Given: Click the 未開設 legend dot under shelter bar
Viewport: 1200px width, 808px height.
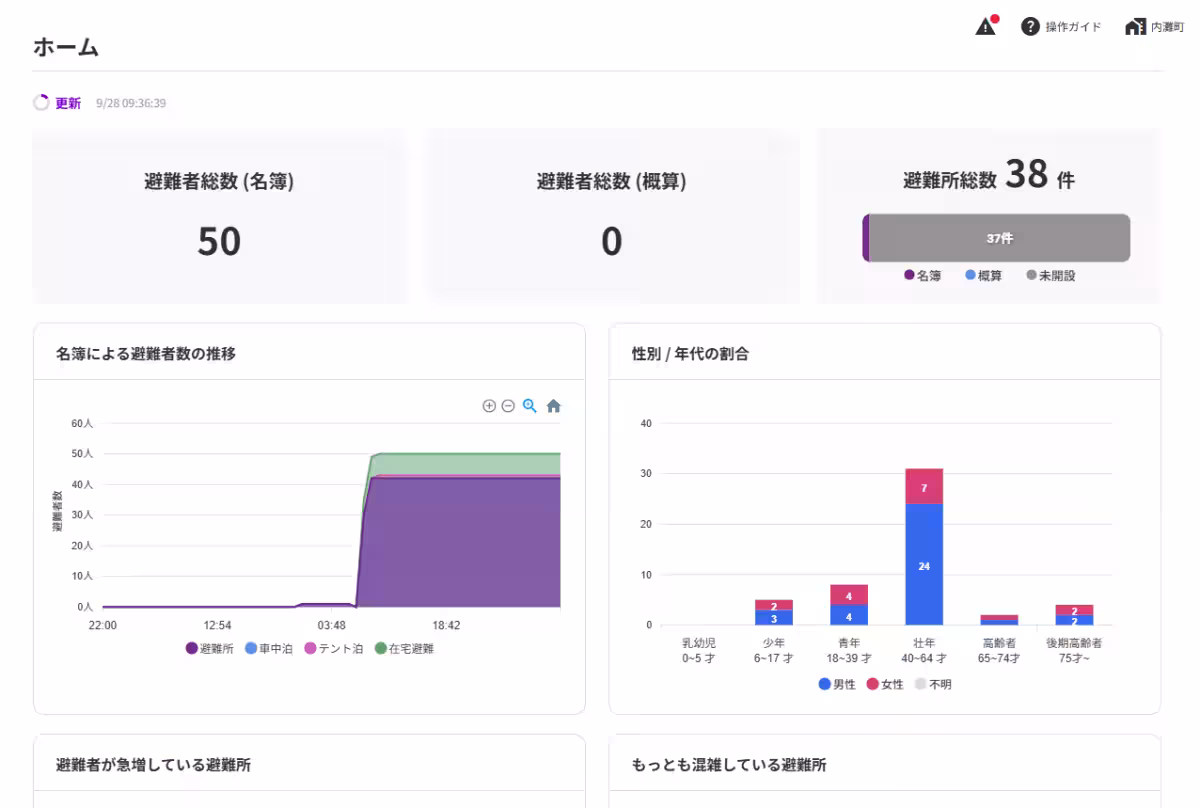Looking at the screenshot, I should coord(1031,275).
